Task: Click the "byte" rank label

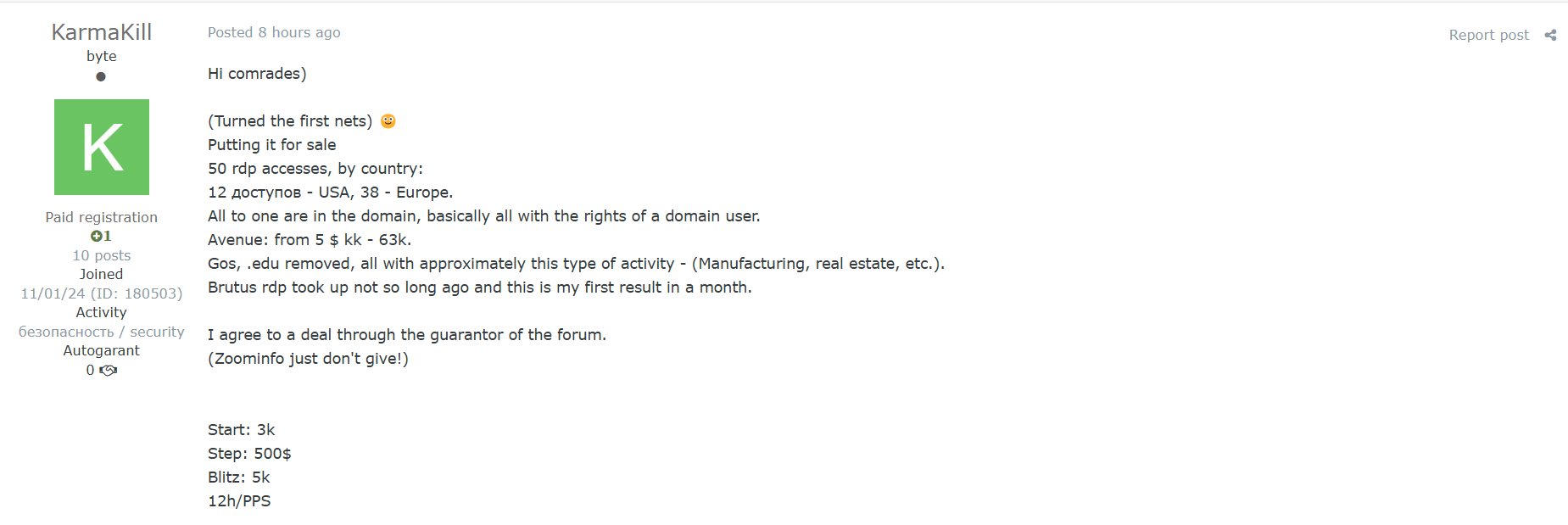Action: point(102,56)
